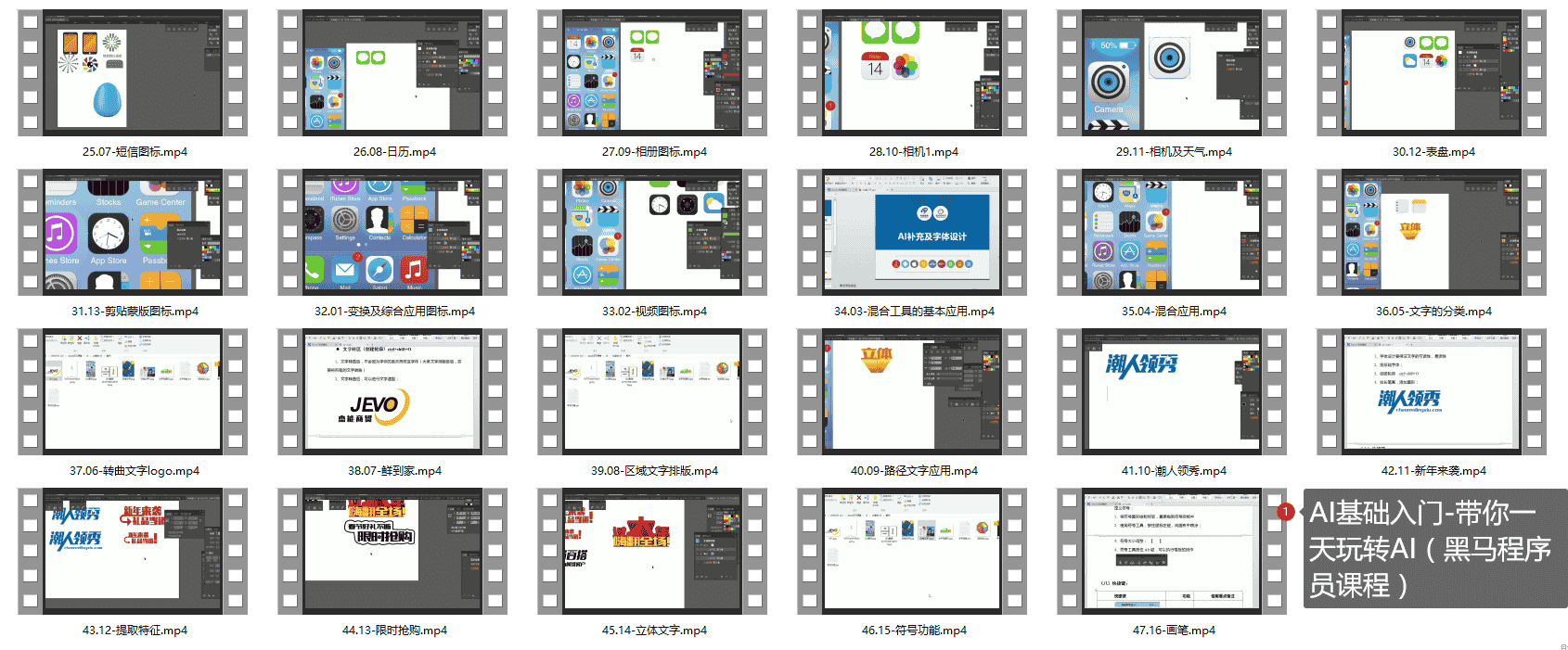Select the 33.02-视频图标.mp4 video thumbnail

[x=652, y=233]
